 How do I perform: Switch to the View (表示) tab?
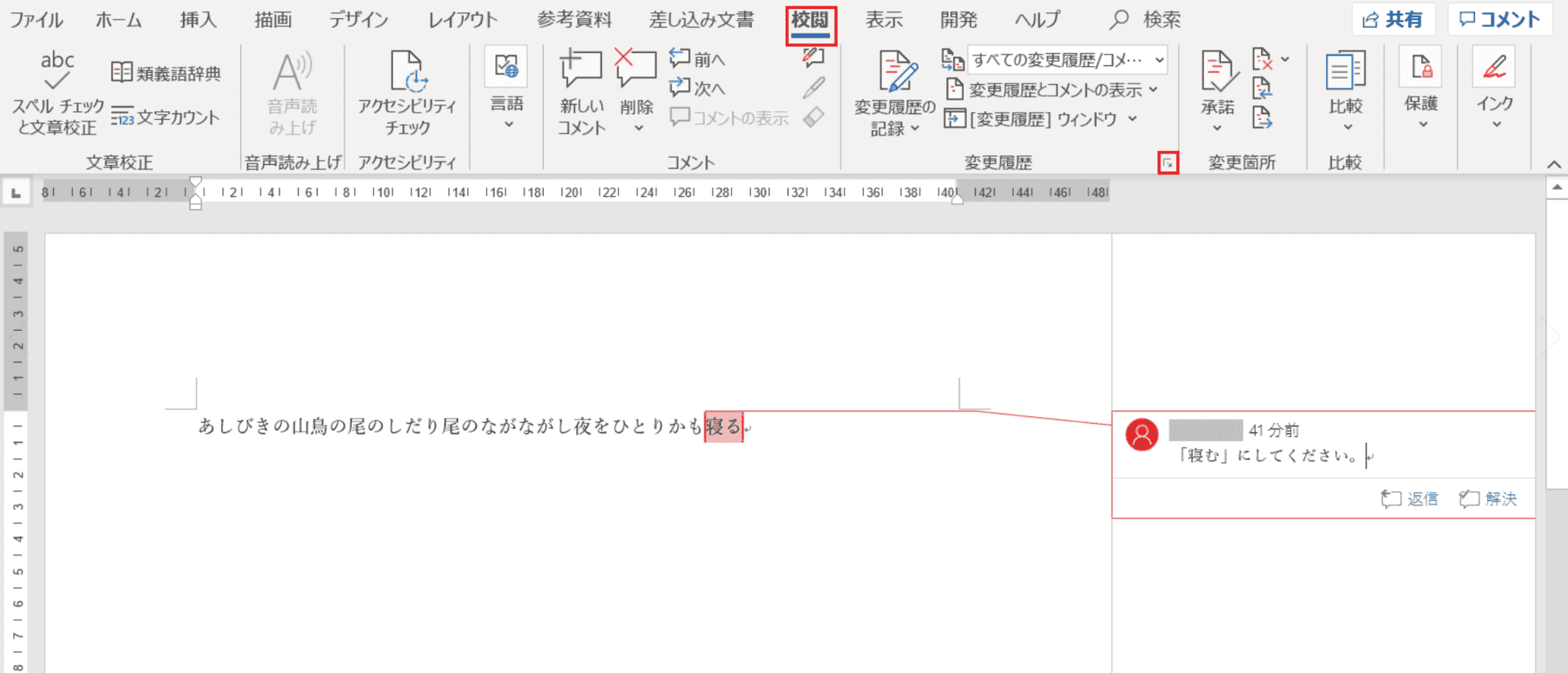(884, 20)
